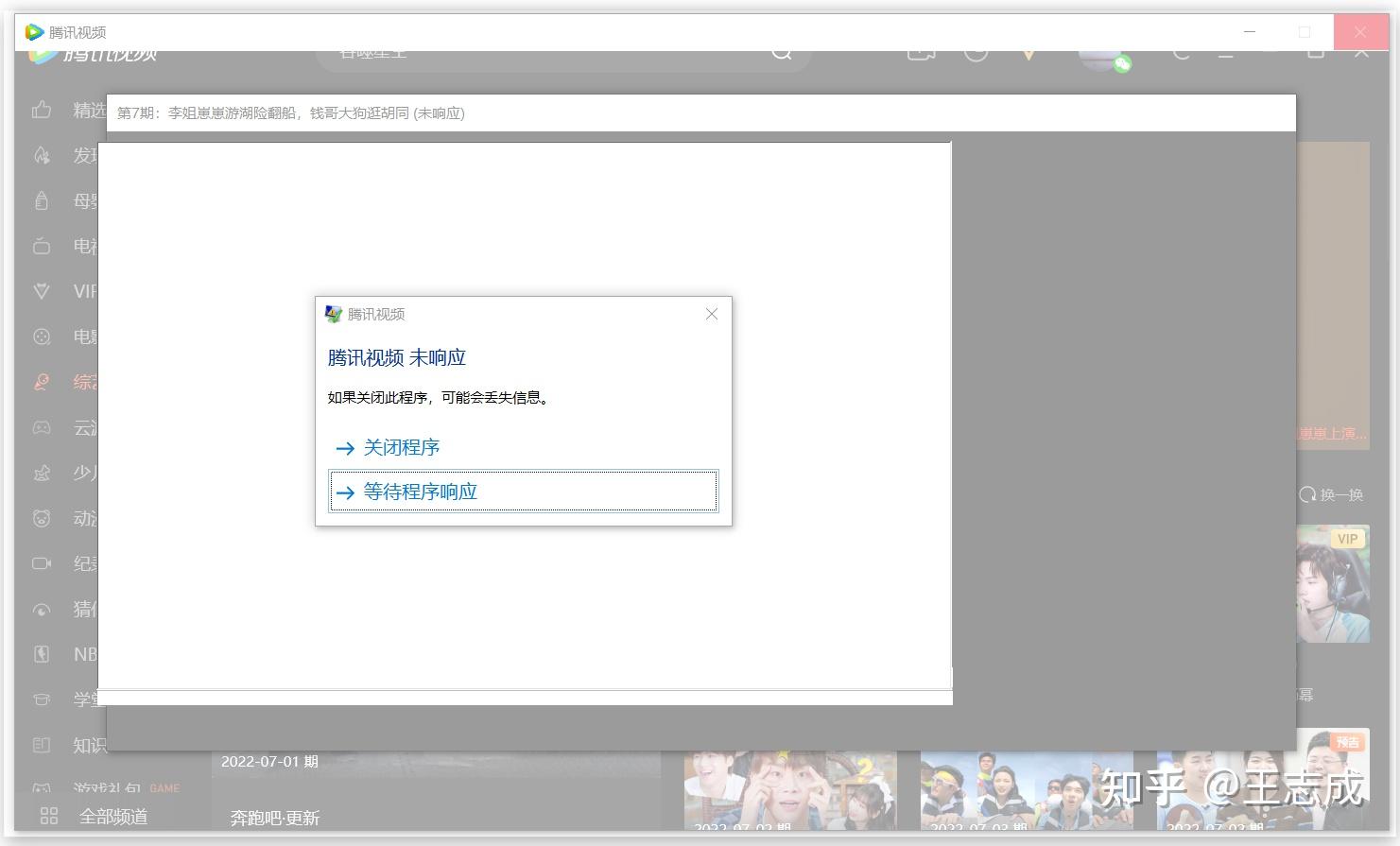Select the 少儿 kids icon in sidebar
The width and height of the screenshot is (1400, 846).
[42, 473]
